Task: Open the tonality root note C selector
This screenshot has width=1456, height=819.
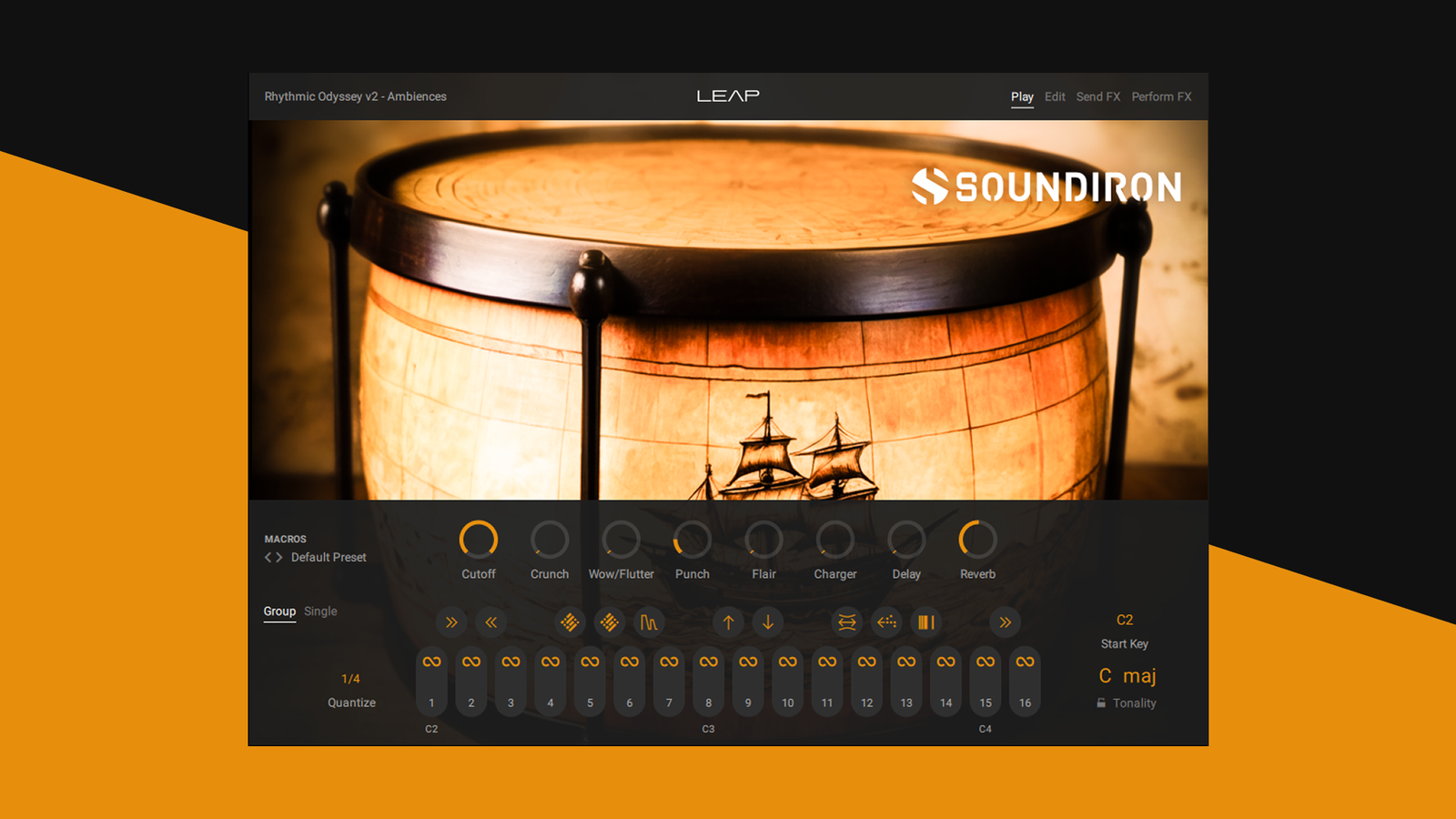Action: pyautogui.click(x=1106, y=675)
